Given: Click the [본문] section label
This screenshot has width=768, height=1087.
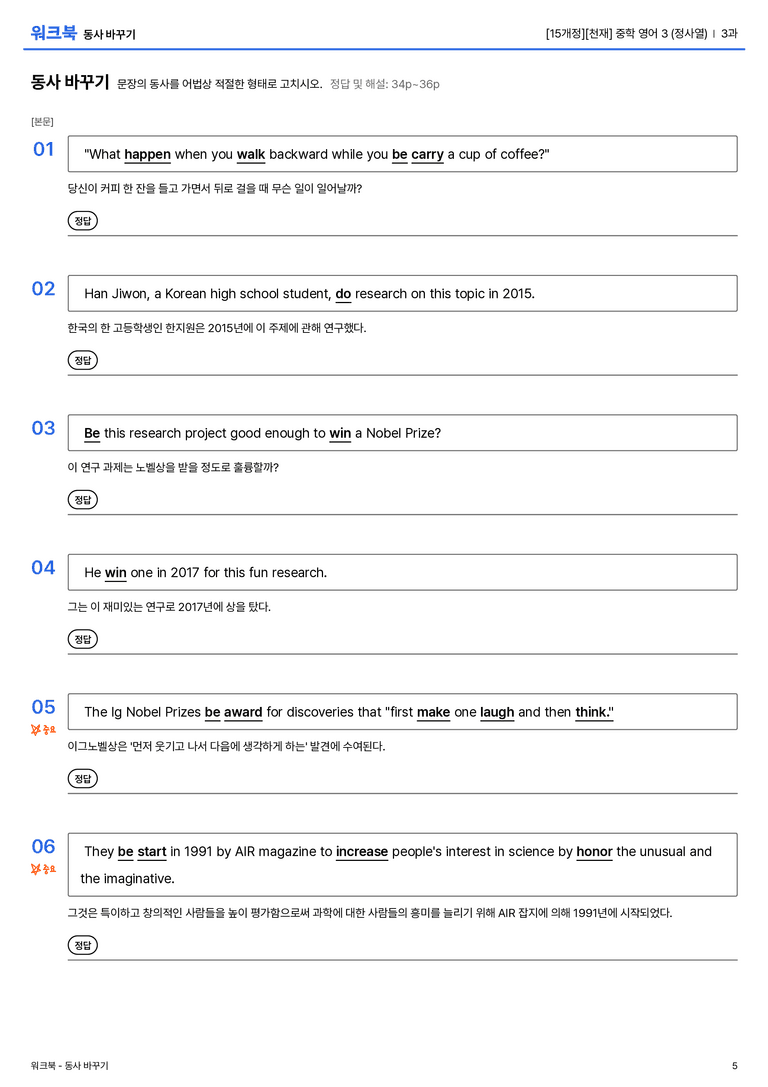Looking at the screenshot, I should tap(42, 121).
